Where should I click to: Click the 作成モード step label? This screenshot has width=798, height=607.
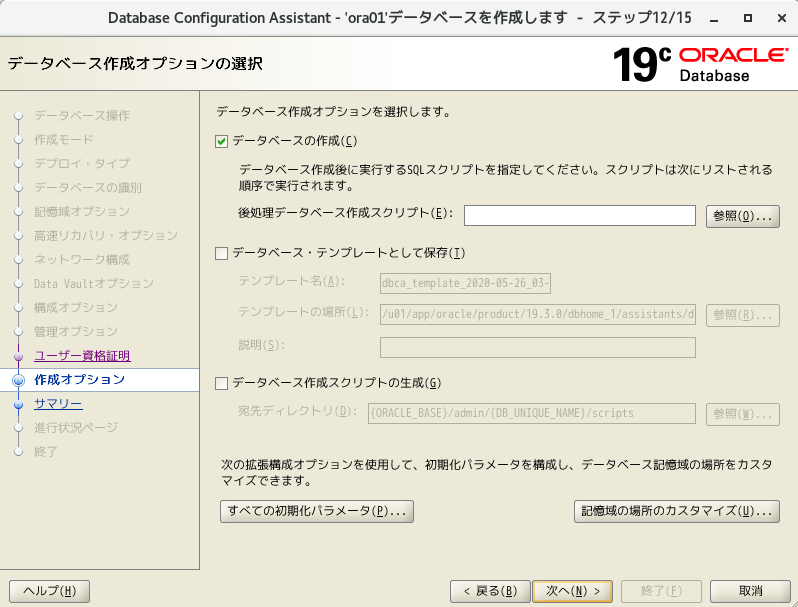click(64, 139)
